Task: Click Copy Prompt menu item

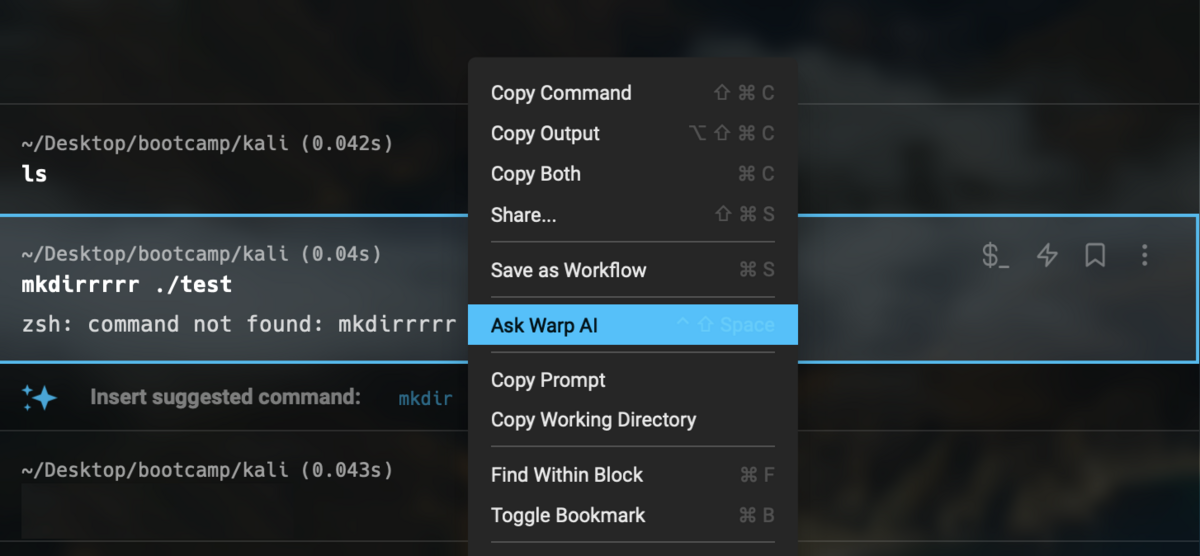Action: click(x=633, y=380)
